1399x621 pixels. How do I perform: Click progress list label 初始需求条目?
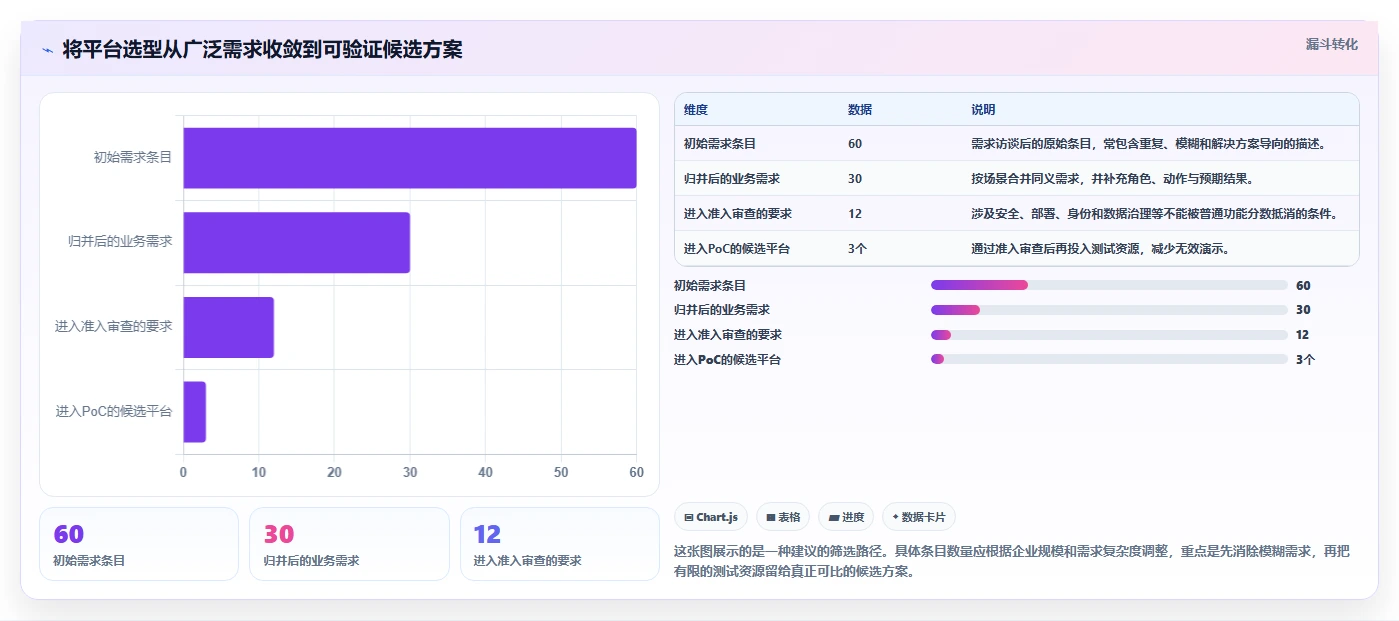click(x=710, y=285)
